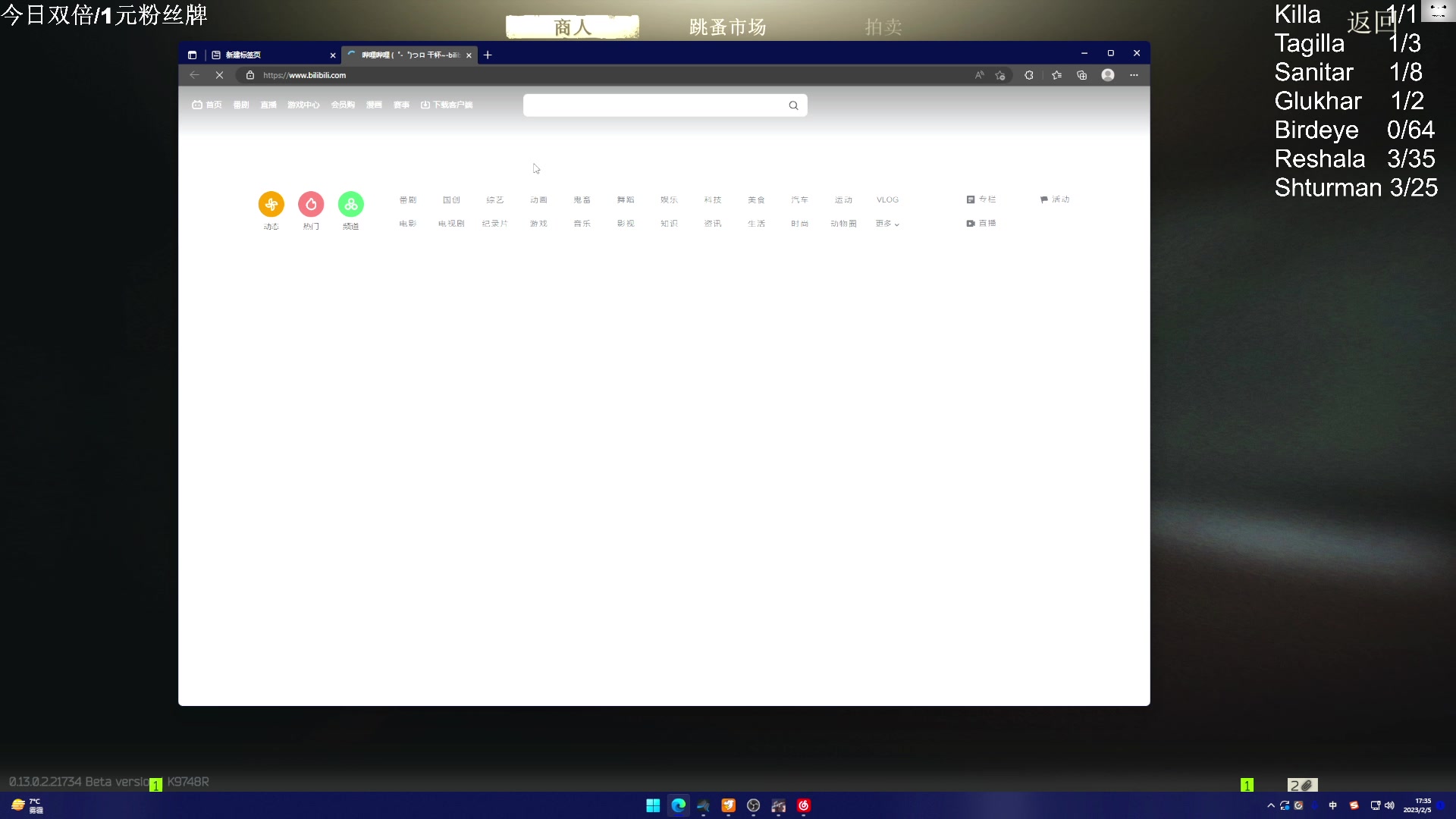Viewport: 1456px width, 819px height.
Task: Open the 频道 green channel icon
Action: [x=350, y=205]
